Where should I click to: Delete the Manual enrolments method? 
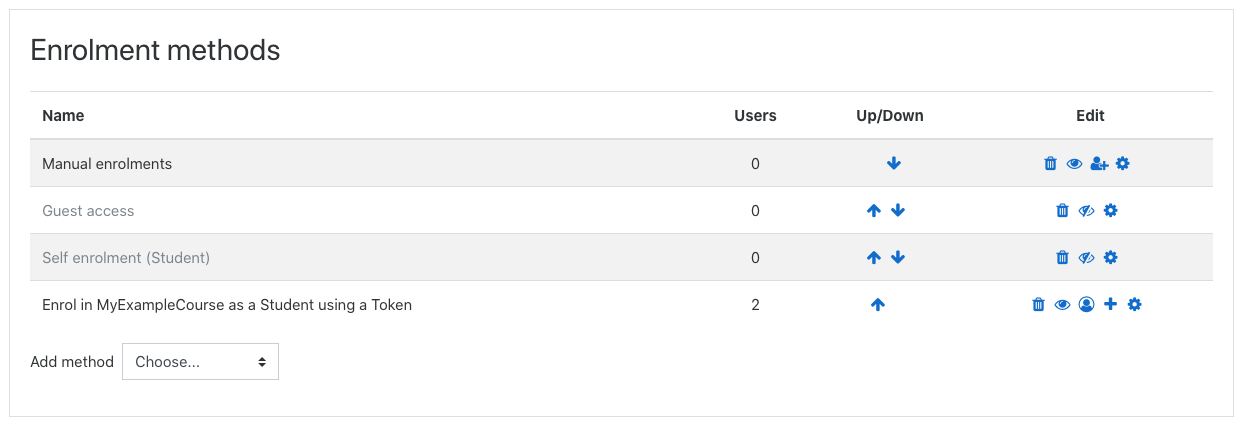pos(1050,163)
